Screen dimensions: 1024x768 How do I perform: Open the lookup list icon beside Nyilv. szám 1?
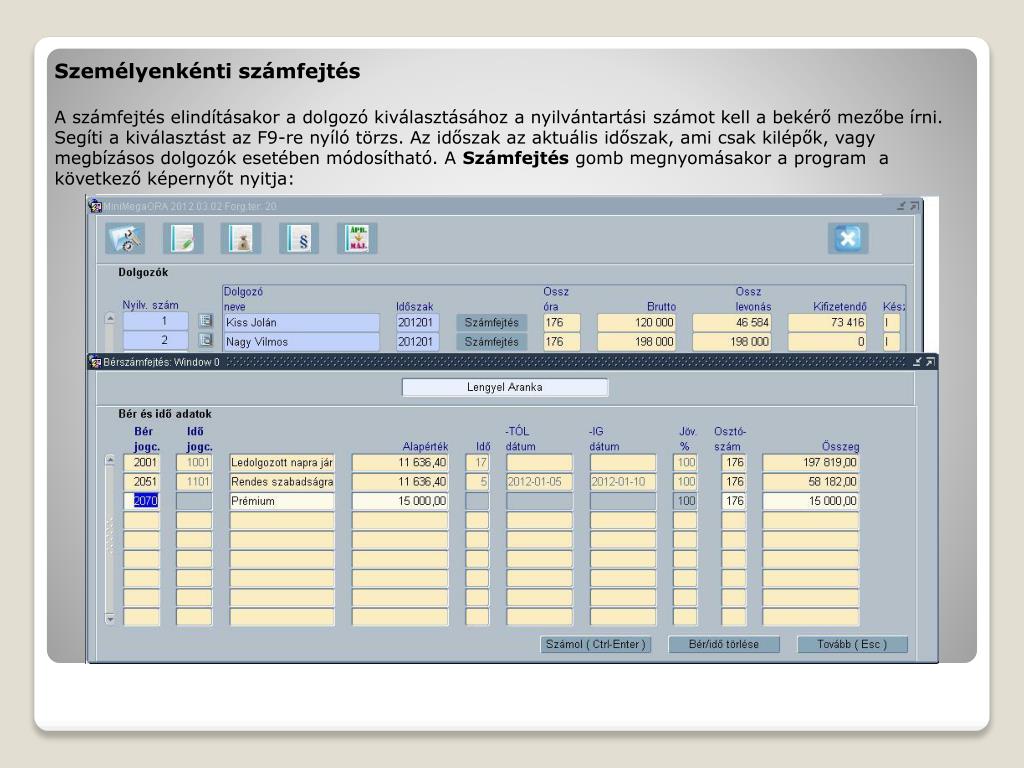point(206,321)
